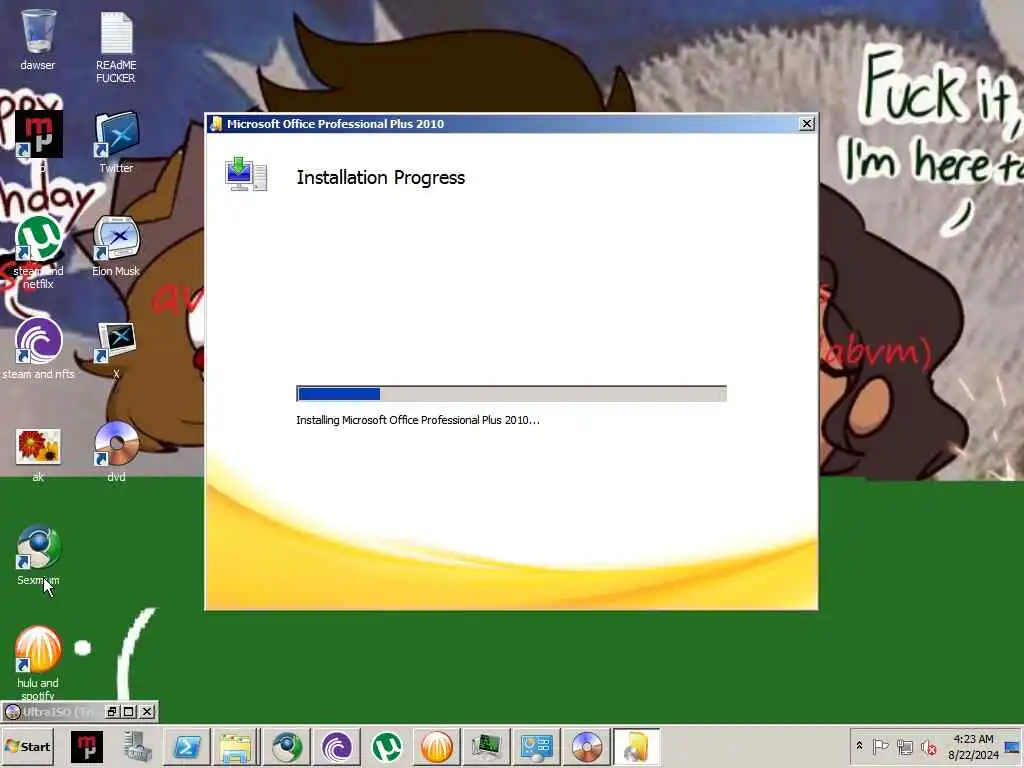
Task: Open BitTorrent from the taskbar
Action: [337, 746]
